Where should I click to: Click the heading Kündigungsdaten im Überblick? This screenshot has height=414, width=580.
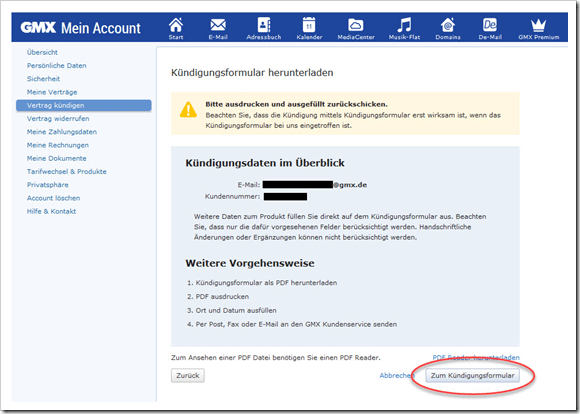(x=265, y=163)
